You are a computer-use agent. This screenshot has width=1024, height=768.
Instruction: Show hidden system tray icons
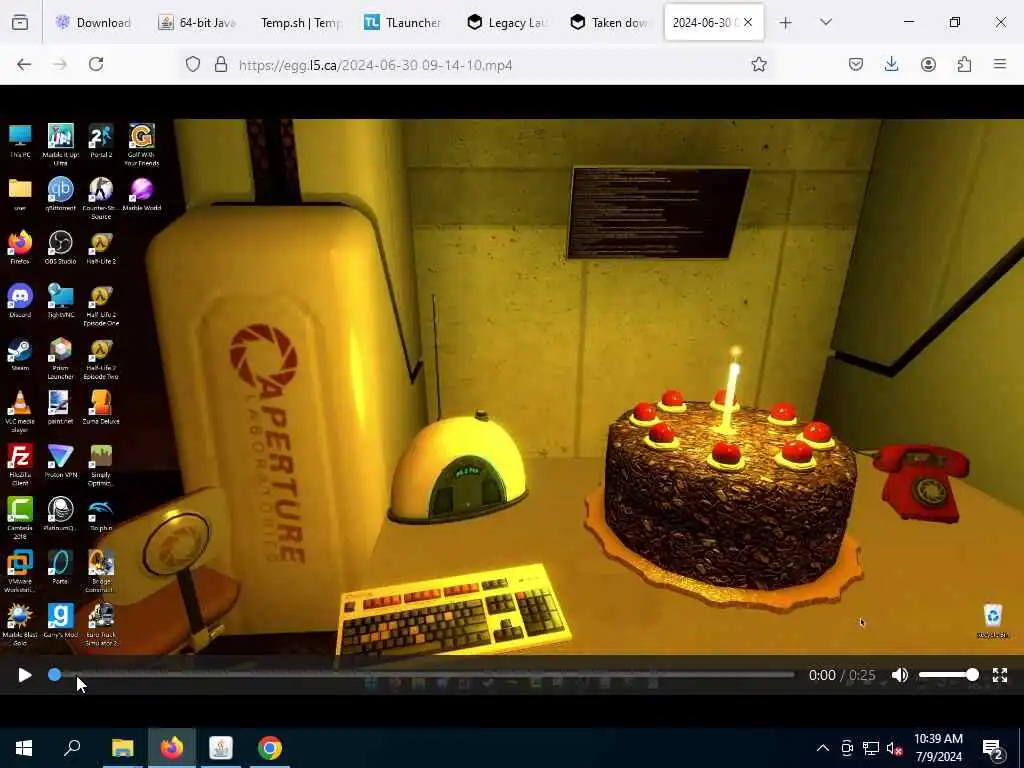click(823, 748)
